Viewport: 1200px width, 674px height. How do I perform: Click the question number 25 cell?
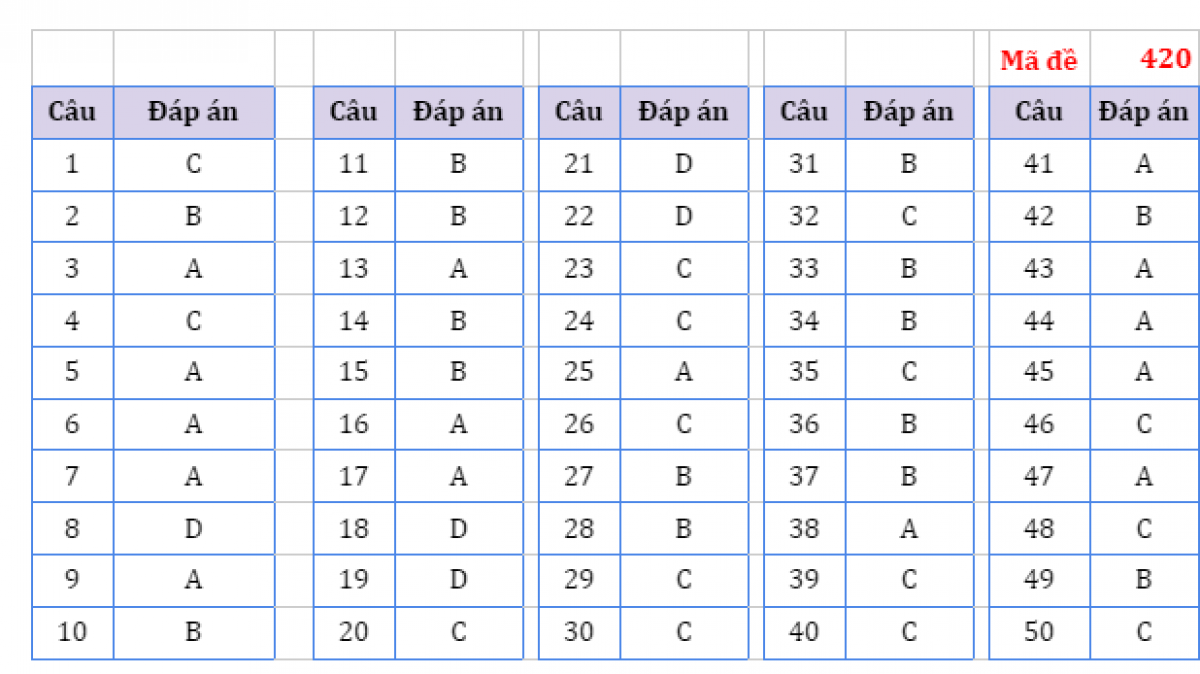(579, 372)
